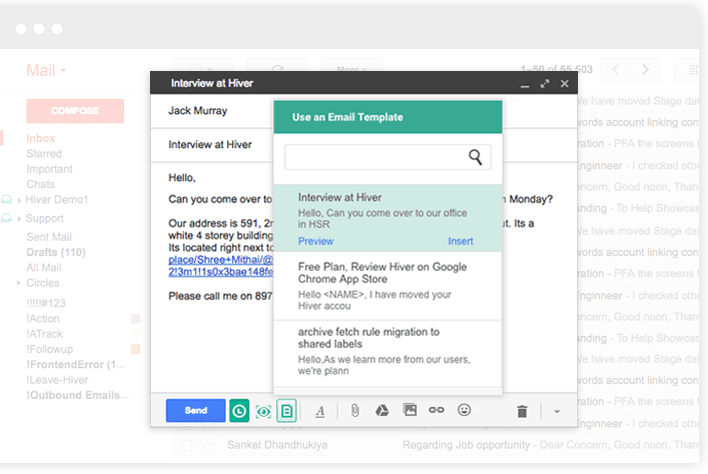Open the !!!!!#123 label
This screenshot has height=474, width=708.
[46, 303]
